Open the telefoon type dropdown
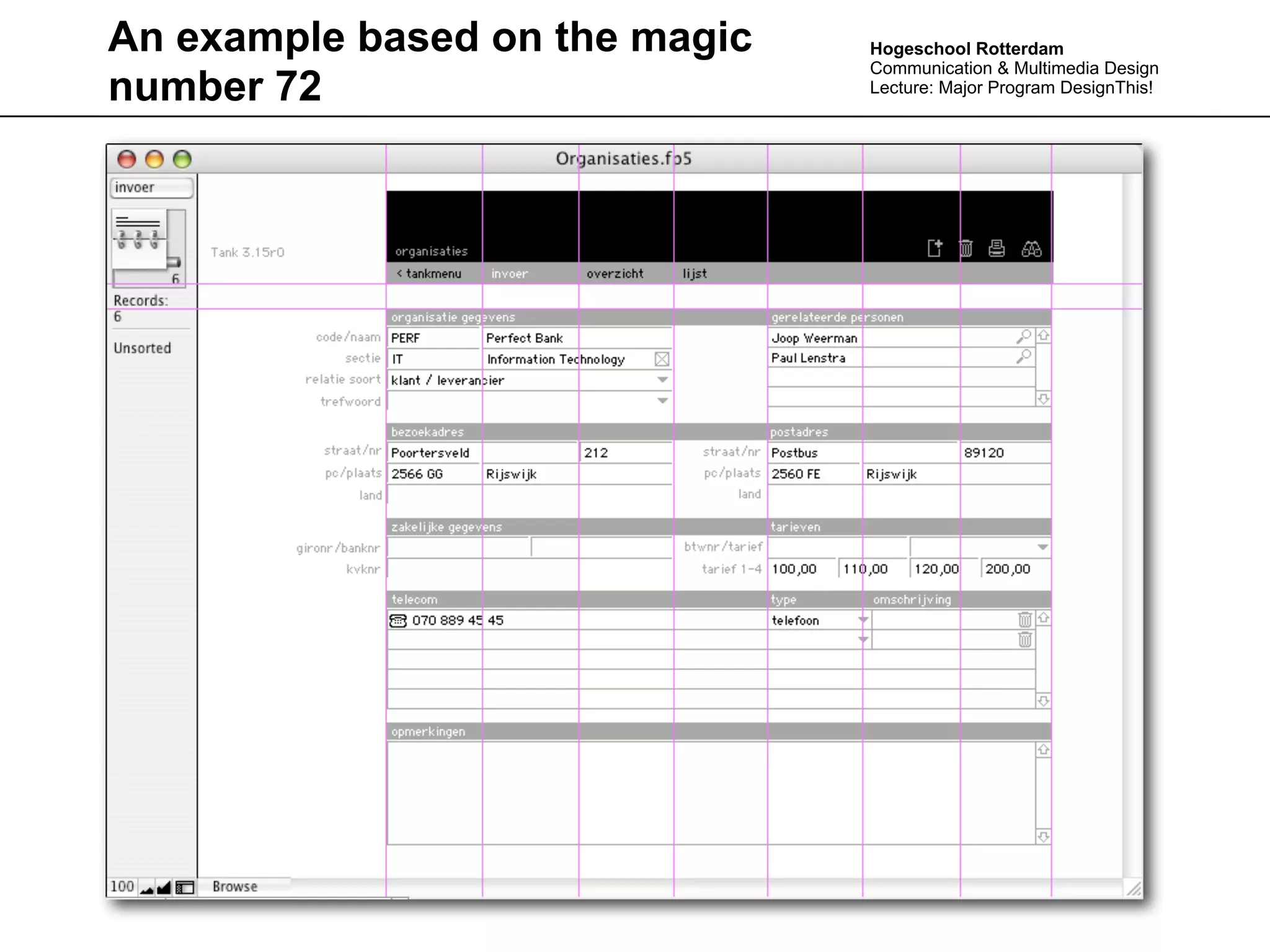 coord(863,619)
